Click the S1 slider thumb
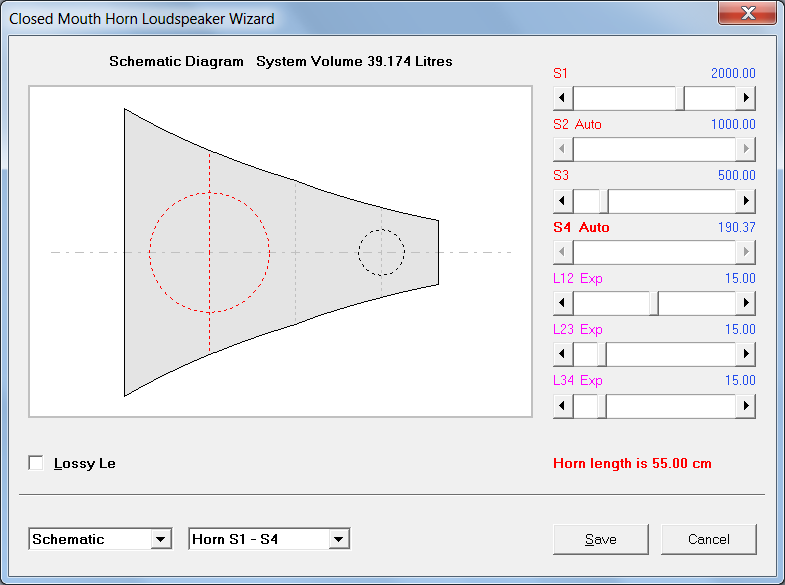The width and height of the screenshot is (785, 585). pyautogui.click(x=680, y=98)
